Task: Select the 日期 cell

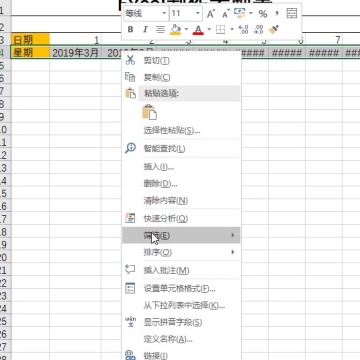Action: (30, 40)
